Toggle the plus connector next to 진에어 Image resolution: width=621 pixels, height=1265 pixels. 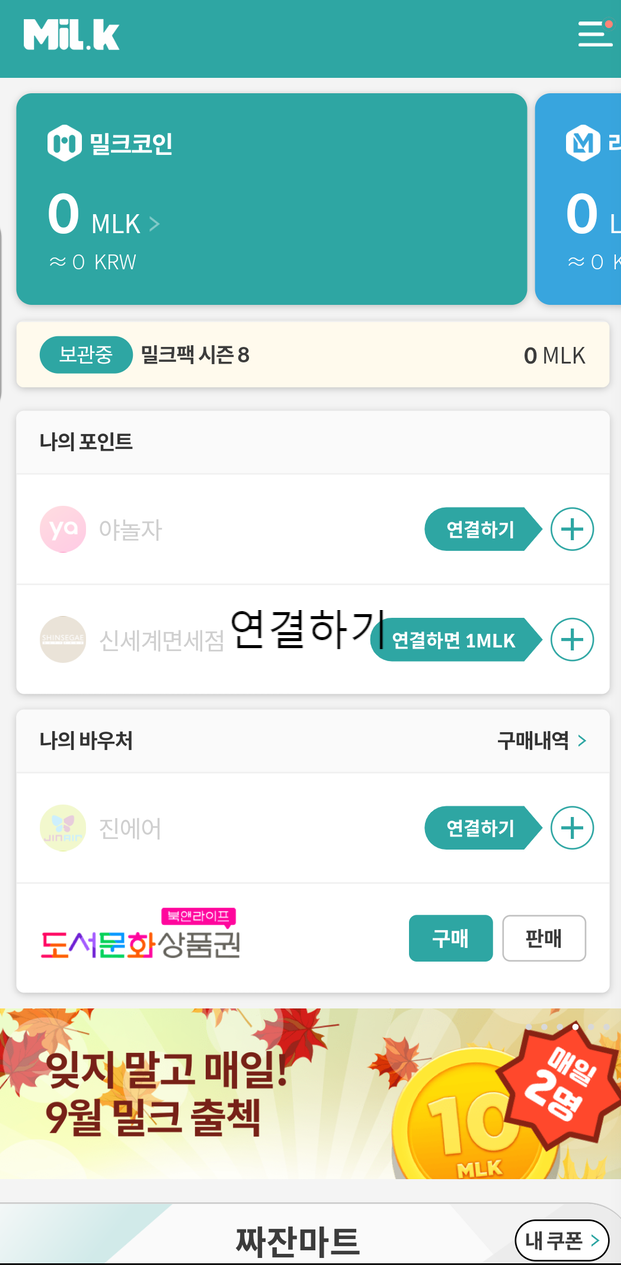[571, 827]
